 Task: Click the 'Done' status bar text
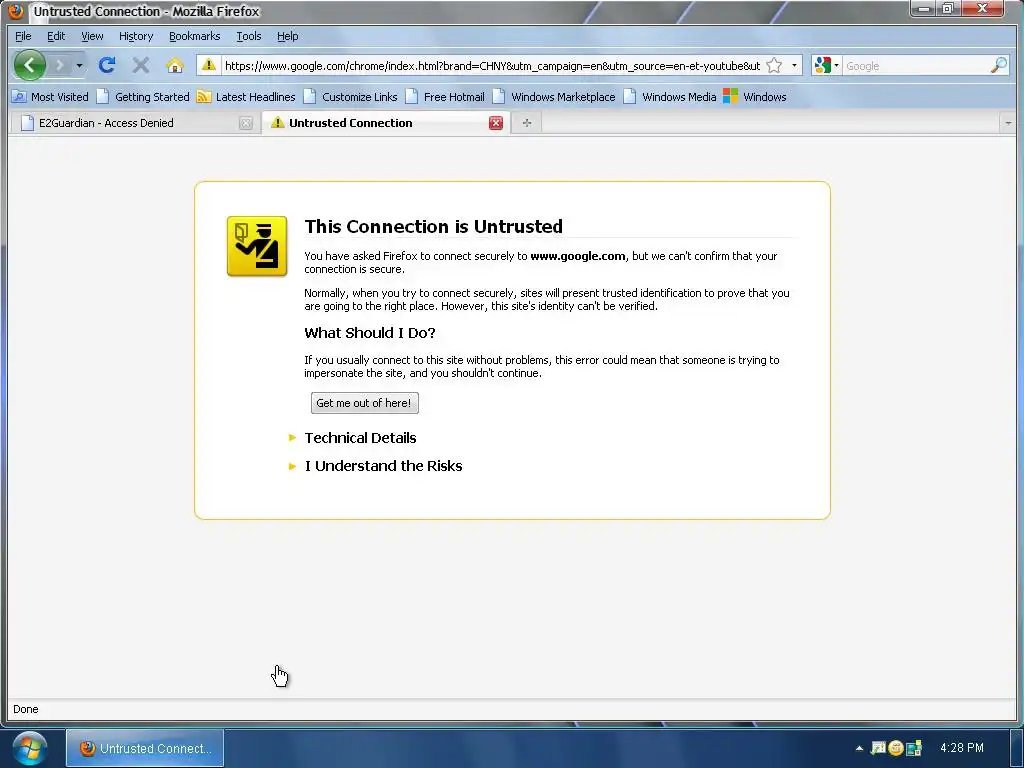point(25,709)
